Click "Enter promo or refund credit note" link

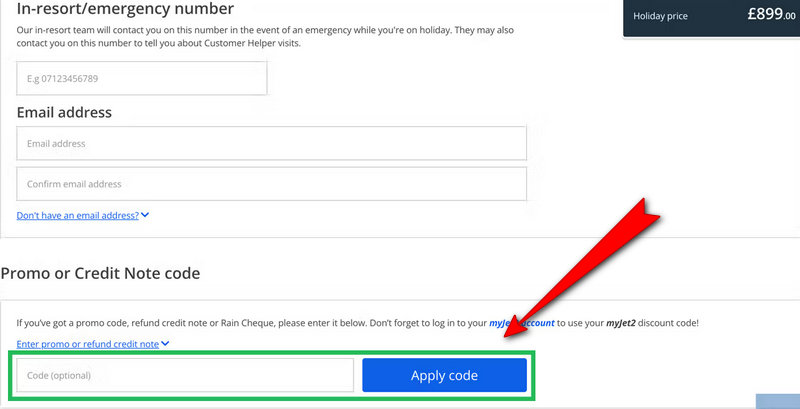click(87, 344)
